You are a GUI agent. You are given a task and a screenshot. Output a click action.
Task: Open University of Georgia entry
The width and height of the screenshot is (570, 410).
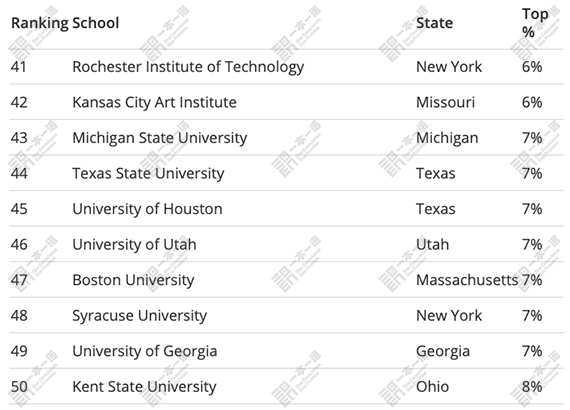(x=145, y=351)
